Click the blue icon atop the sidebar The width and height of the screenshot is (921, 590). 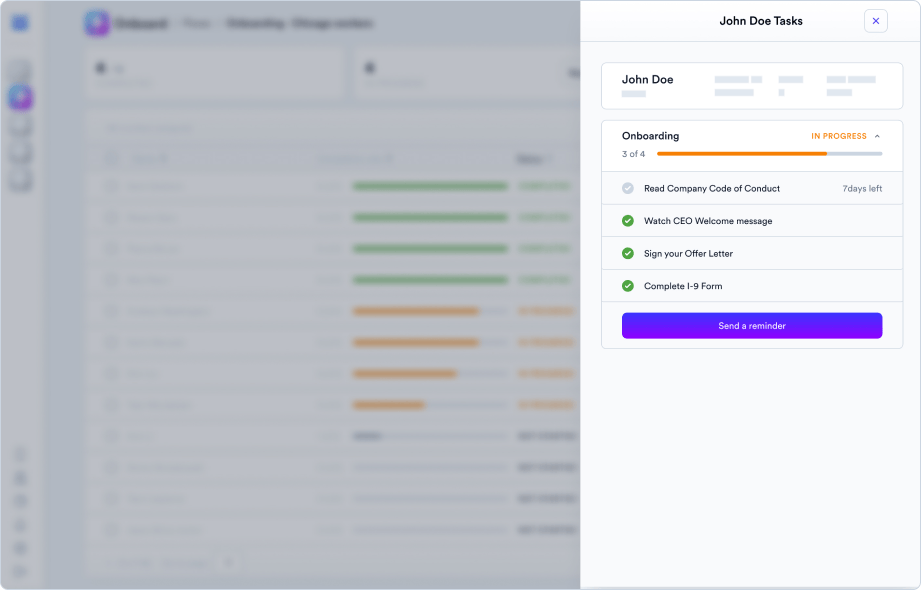pyautogui.click(x=21, y=23)
